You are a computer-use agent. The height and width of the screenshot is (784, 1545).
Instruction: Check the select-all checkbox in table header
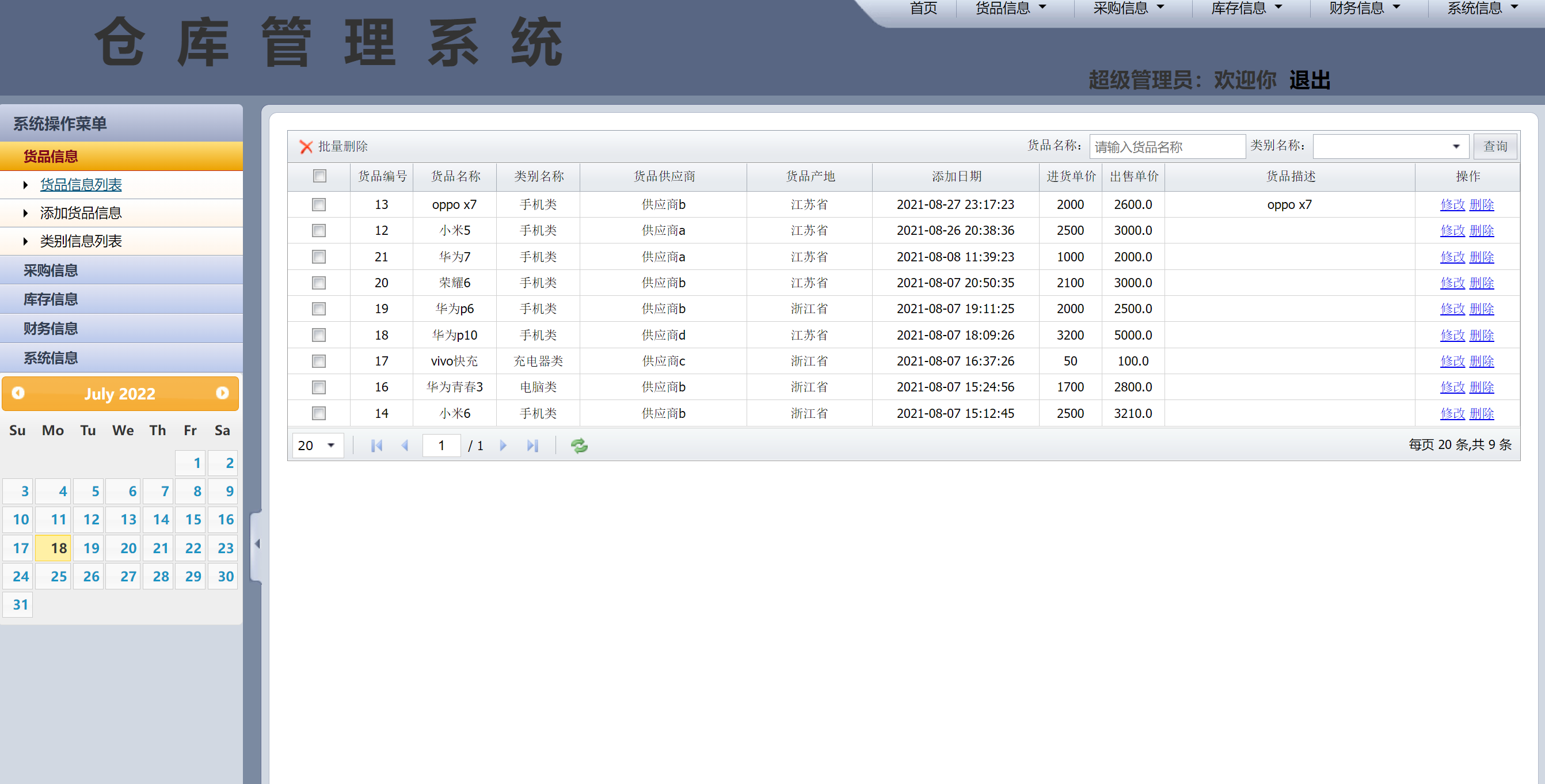tap(319, 176)
